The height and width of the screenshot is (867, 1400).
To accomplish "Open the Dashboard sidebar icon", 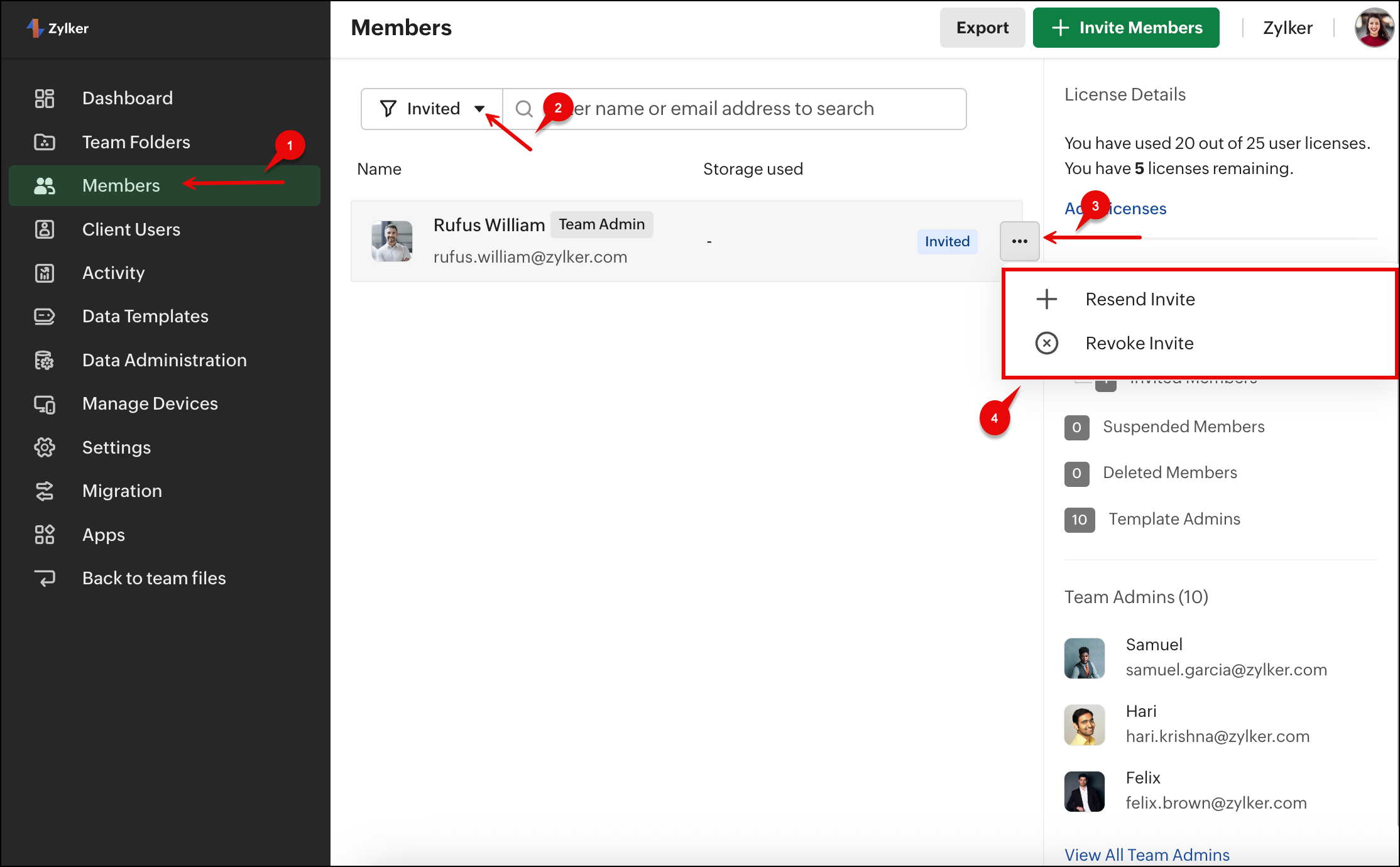I will click(44, 98).
